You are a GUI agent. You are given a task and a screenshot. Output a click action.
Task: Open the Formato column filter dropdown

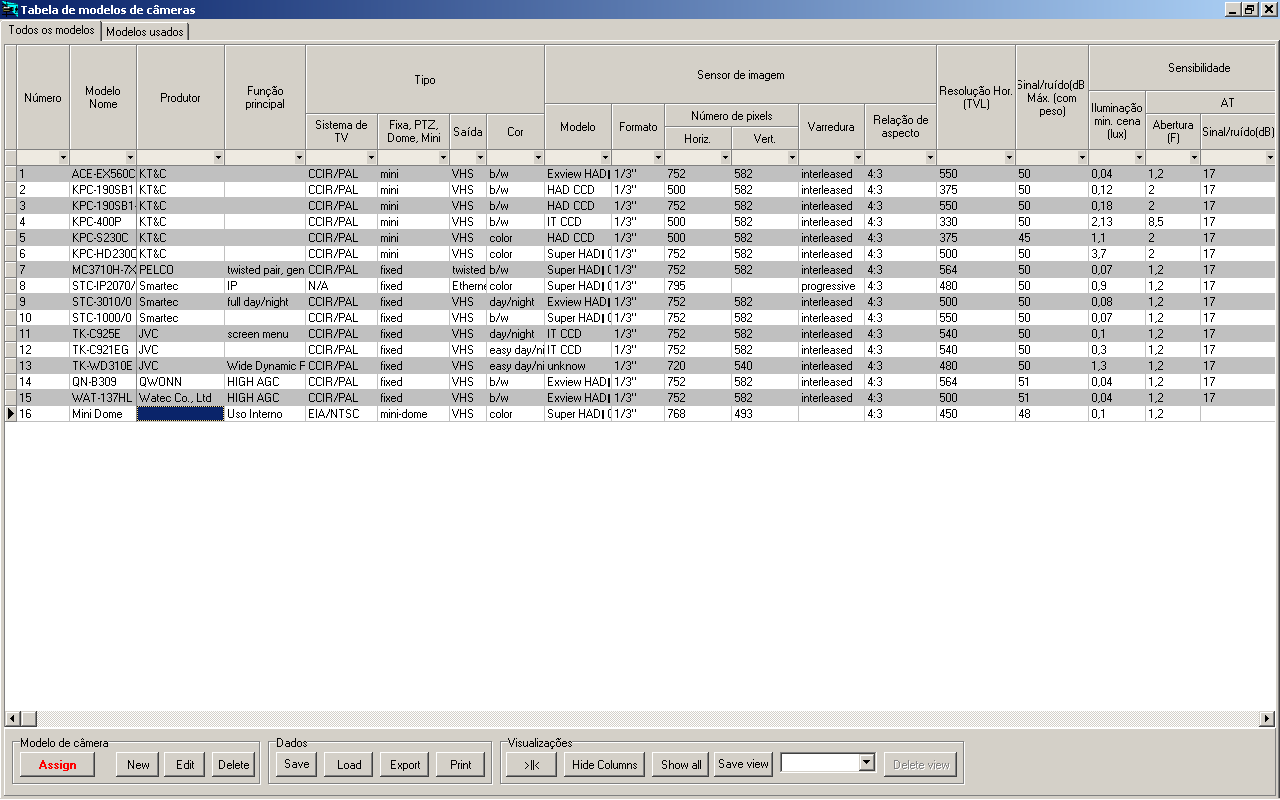click(658, 158)
